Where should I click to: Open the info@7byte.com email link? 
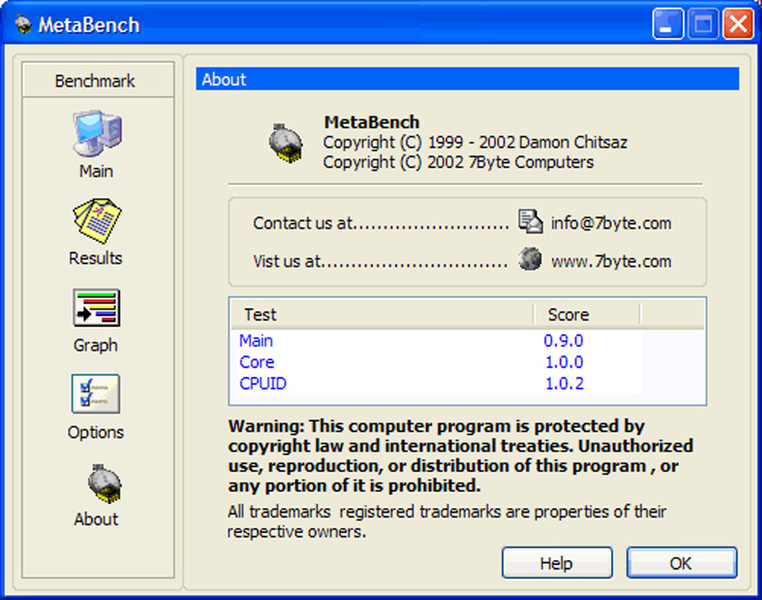pos(611,223)
